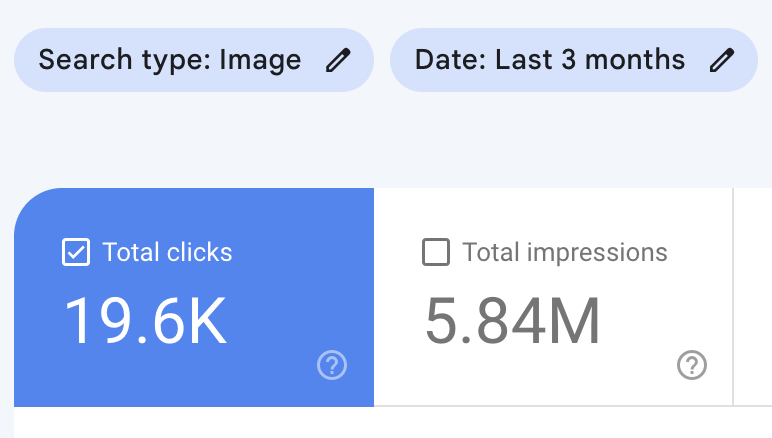
Task: Uncheck the Total clicks checkbox
Action: click(x=76, y=253)
